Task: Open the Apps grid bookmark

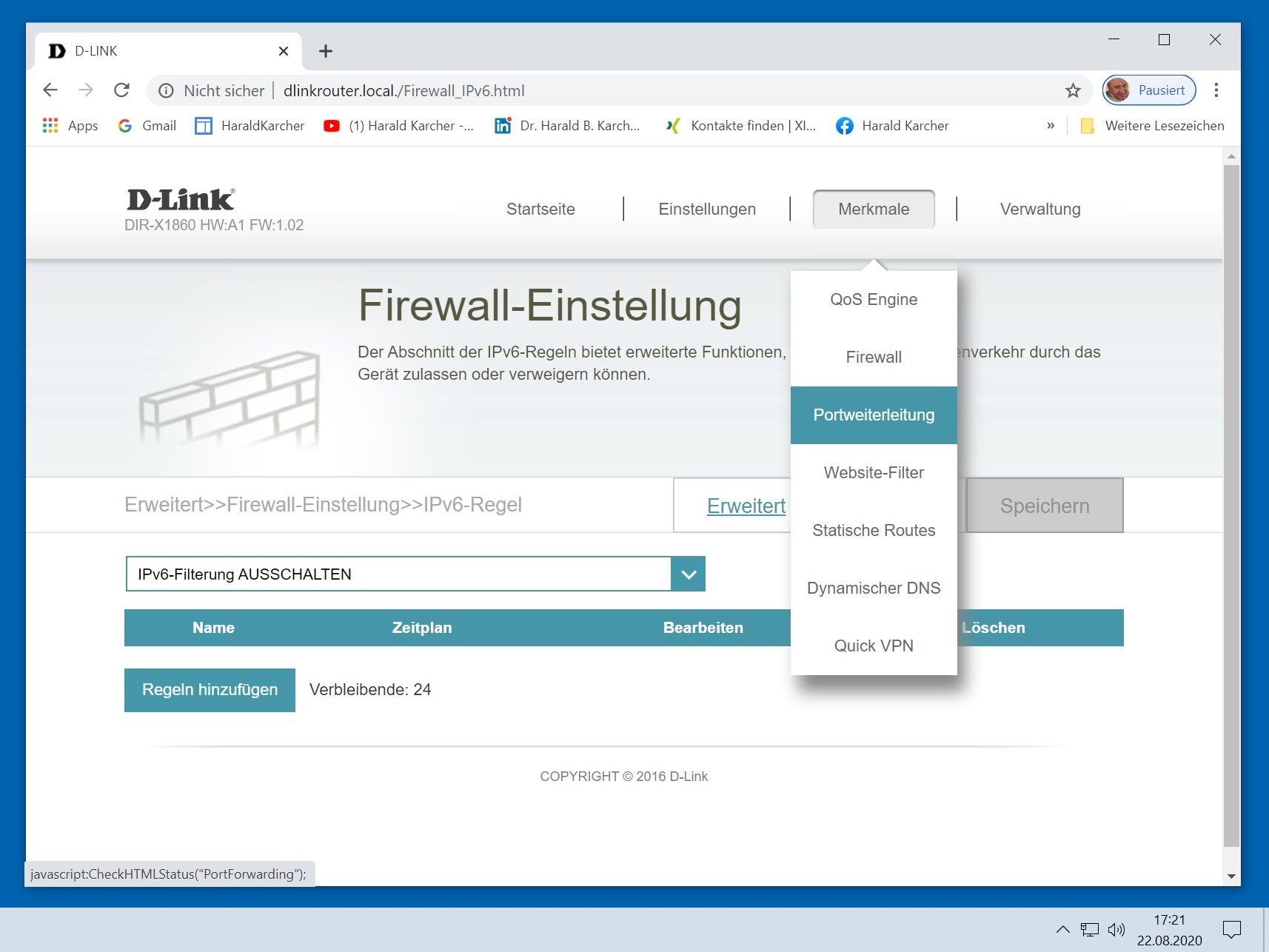Action: [70, 126]
